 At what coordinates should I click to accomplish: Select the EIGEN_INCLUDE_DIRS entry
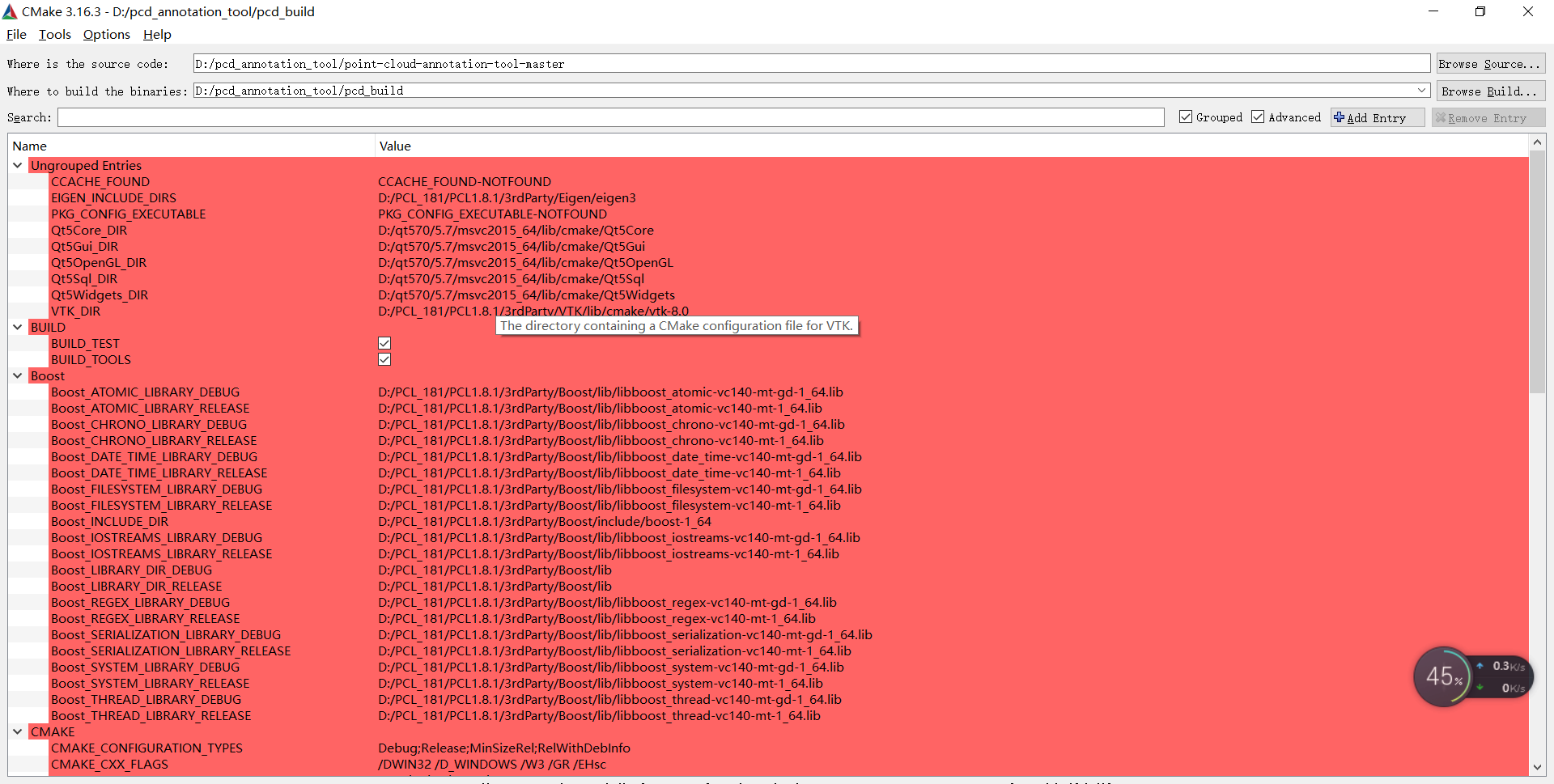pos(113,197)
